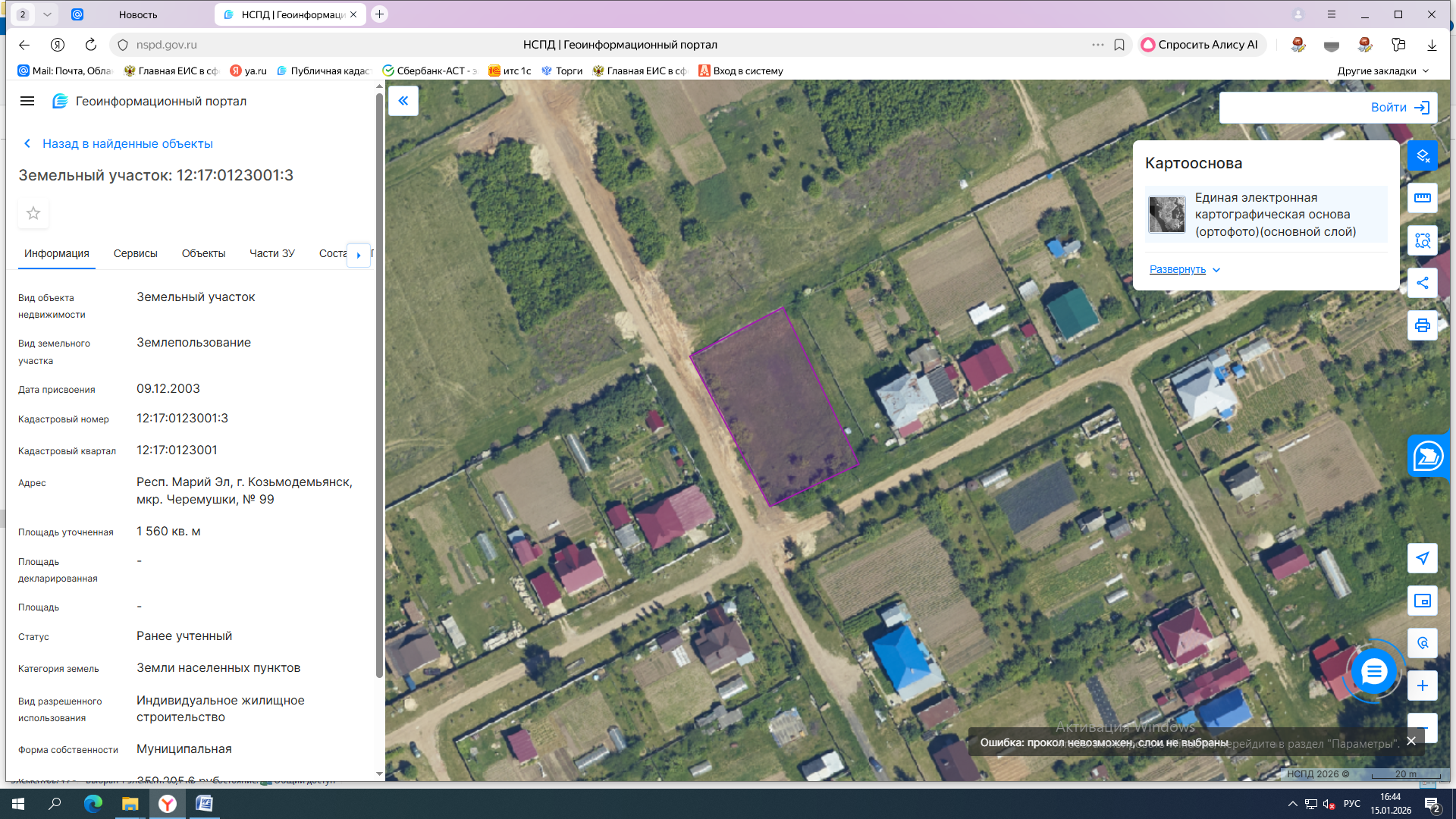Select the orthophoto basemap thumbnail

tap(1167, 215)
